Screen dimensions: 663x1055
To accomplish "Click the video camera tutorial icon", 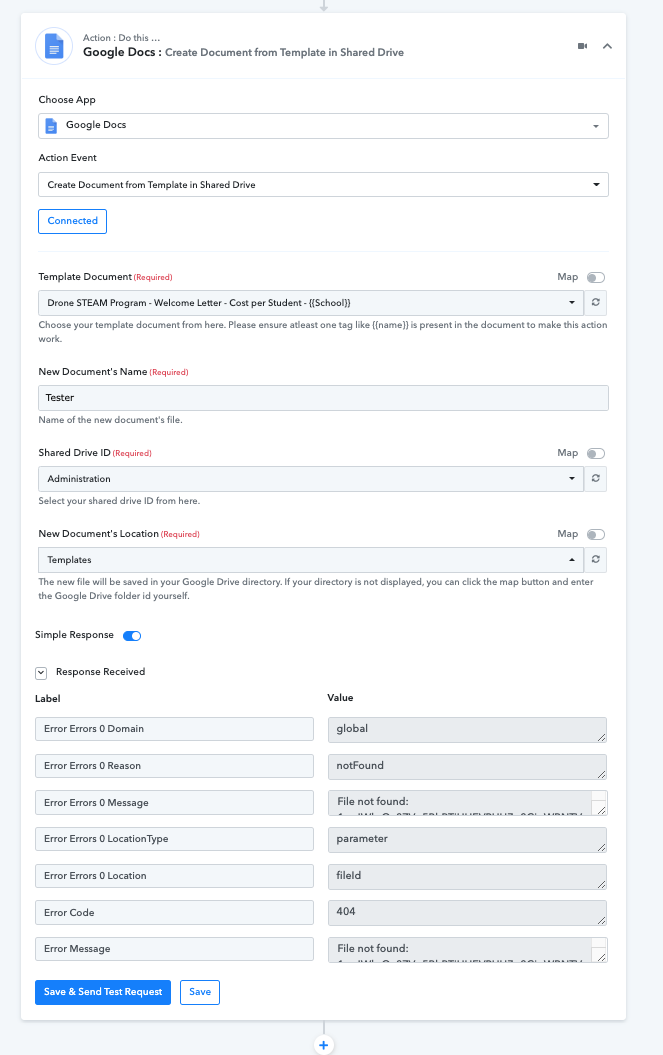I will 582,46.
